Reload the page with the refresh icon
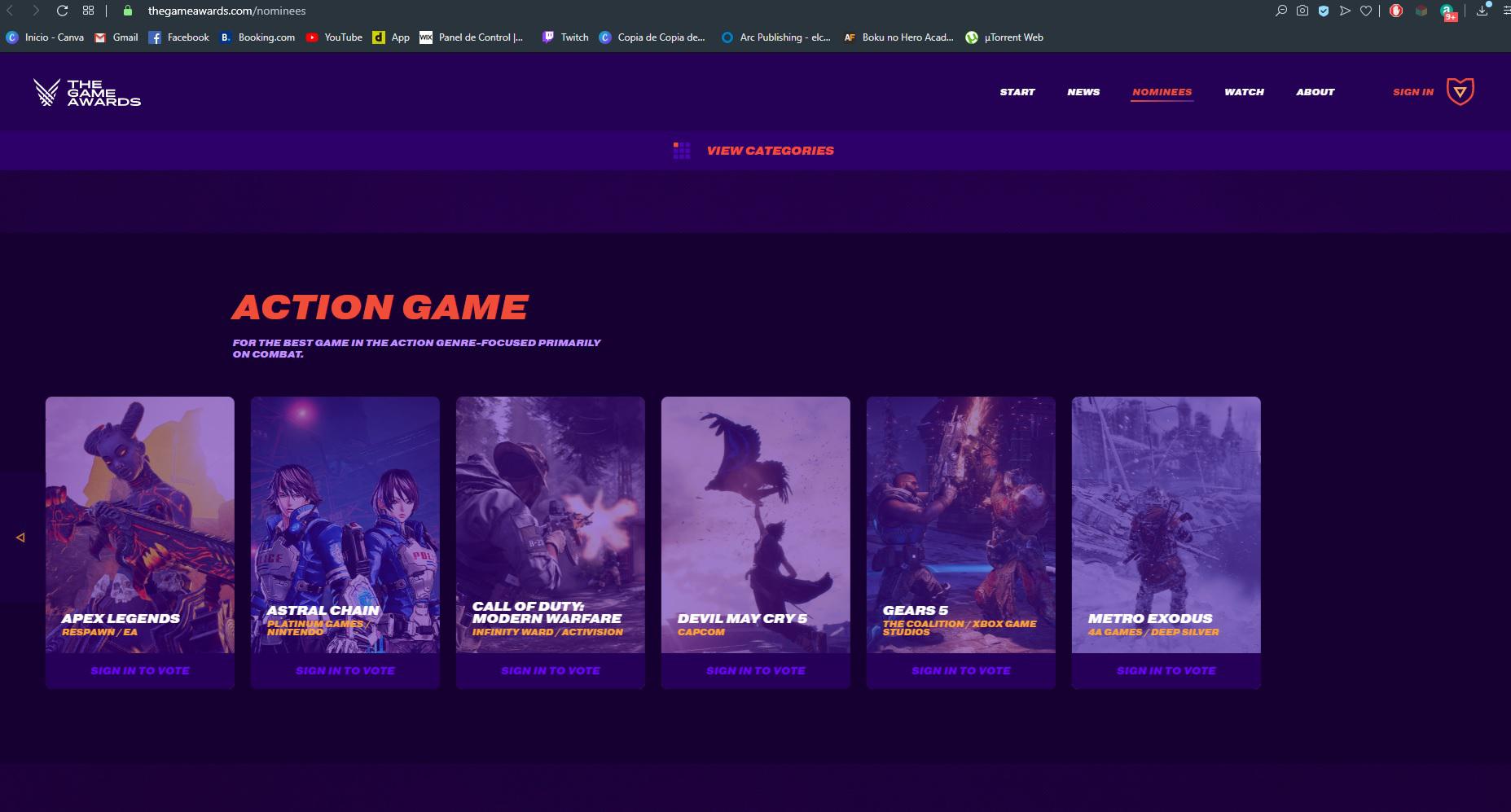Viewport: 1511px width, 812px height. coord(62,11)
